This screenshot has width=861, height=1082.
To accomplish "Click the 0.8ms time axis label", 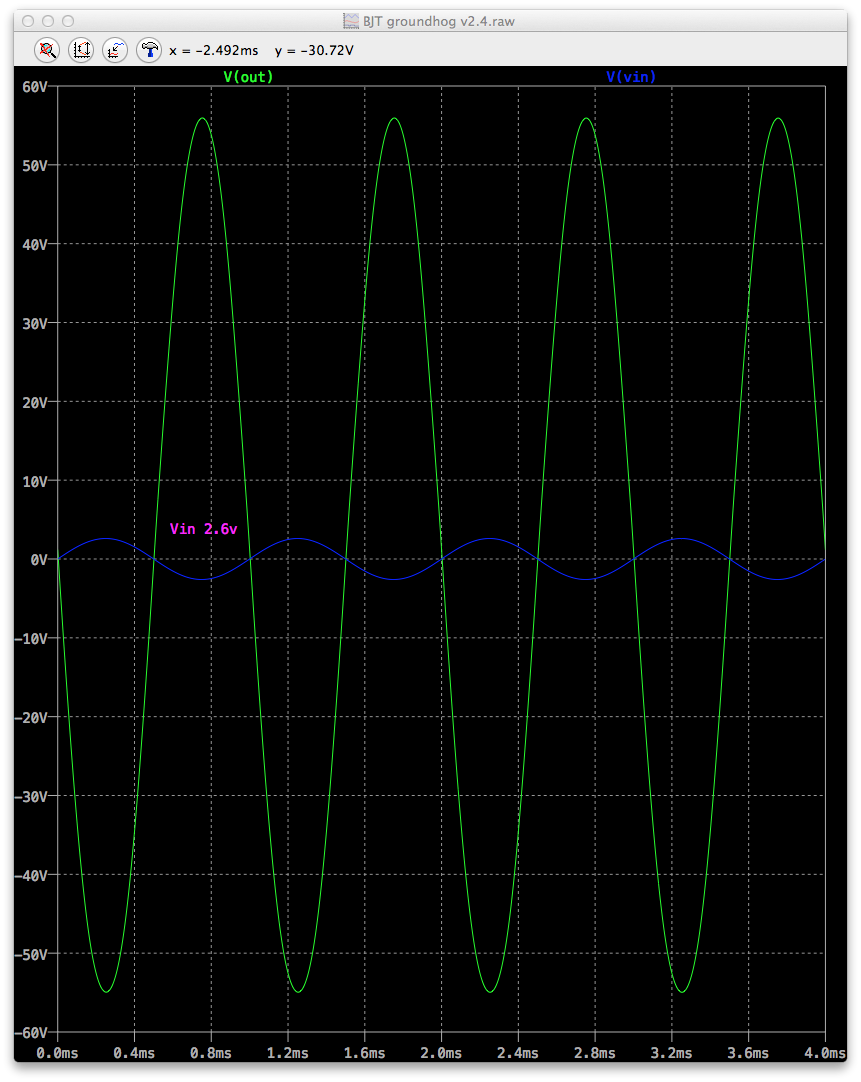I will (211, 1053).
